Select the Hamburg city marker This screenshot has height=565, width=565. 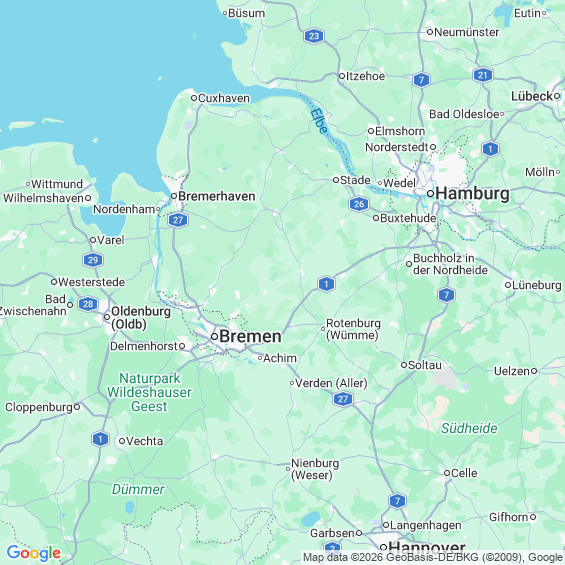coord(430,193)
